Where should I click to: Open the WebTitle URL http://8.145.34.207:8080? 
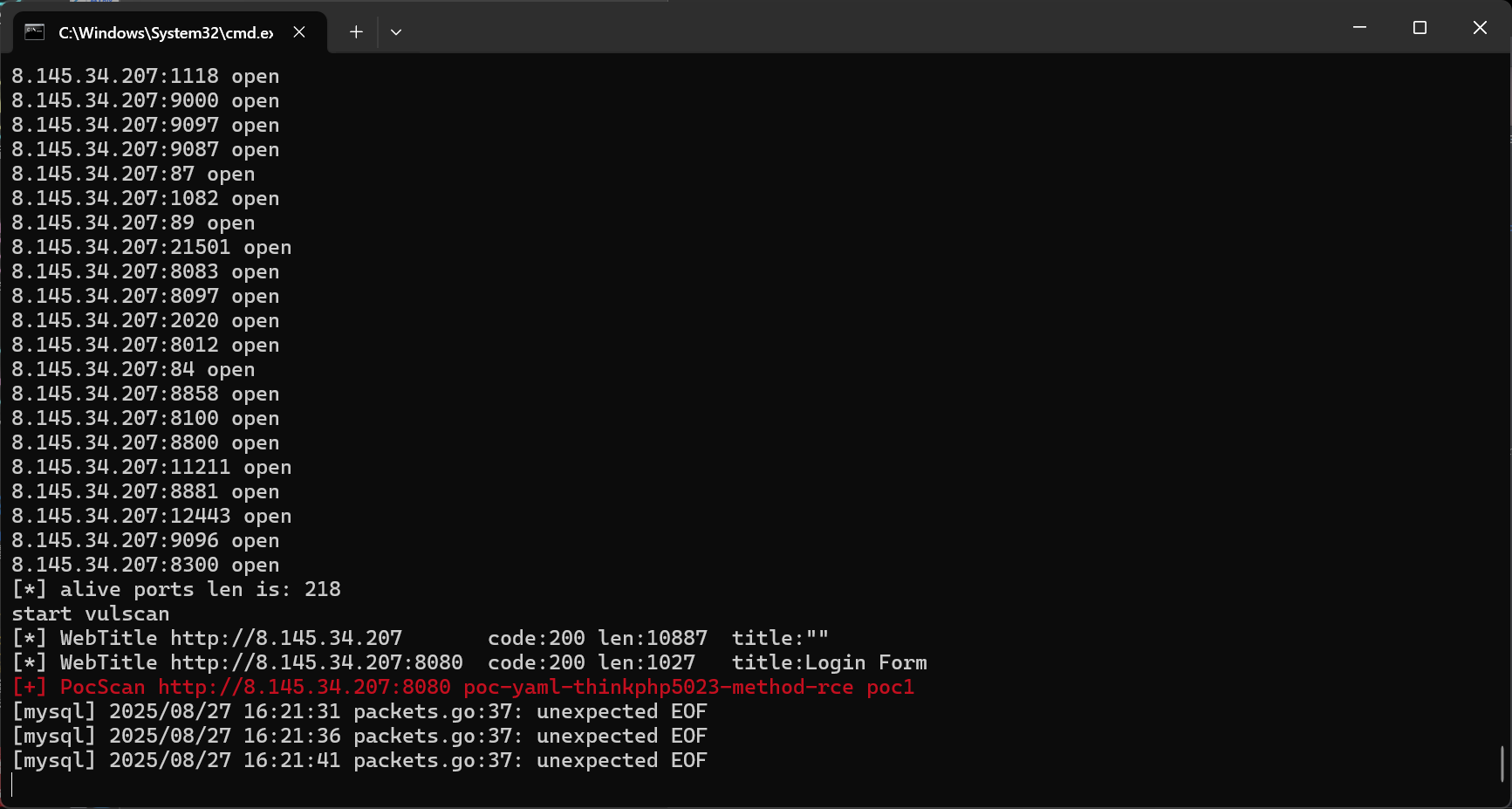(316, 662)
